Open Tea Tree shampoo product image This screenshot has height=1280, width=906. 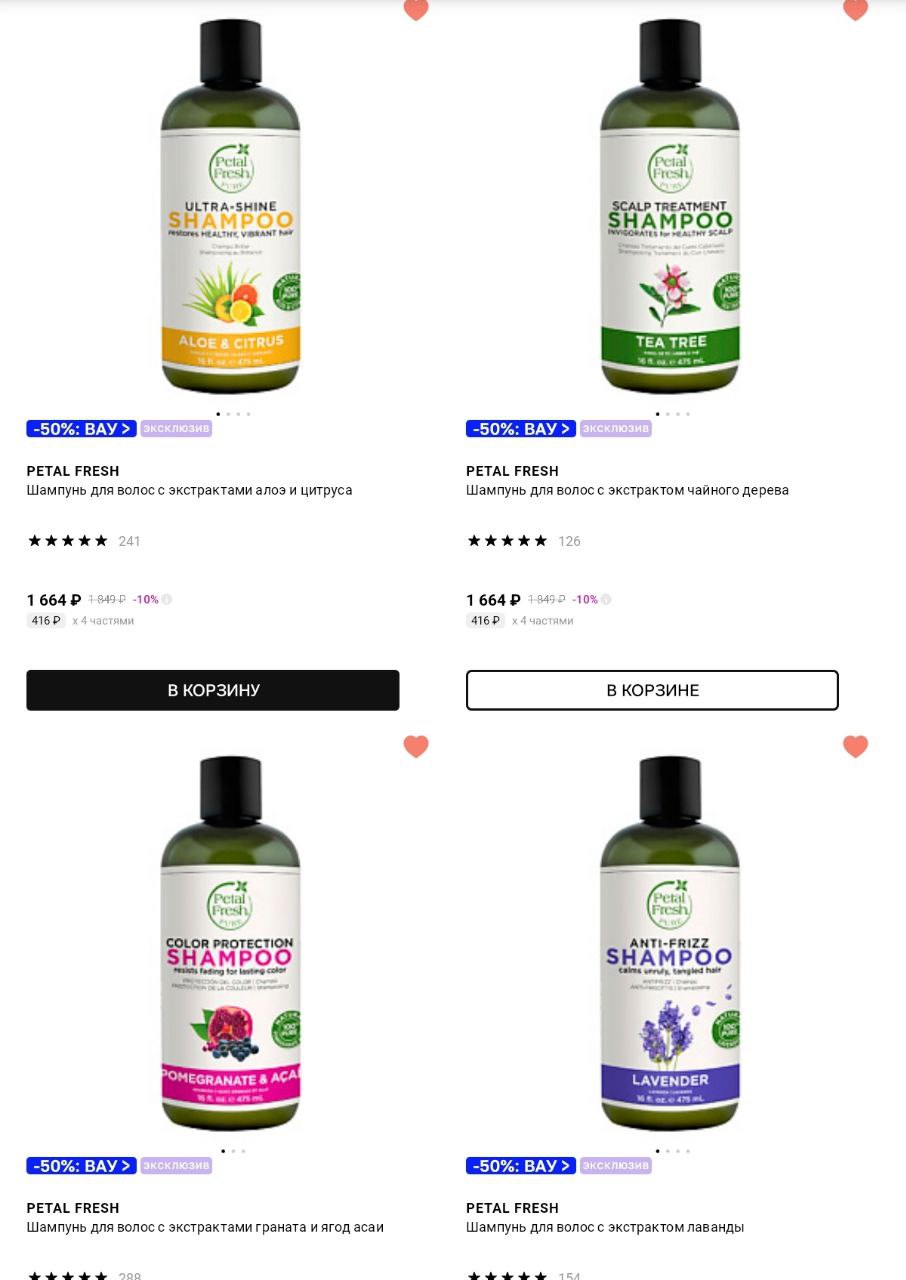pos(670,207)
